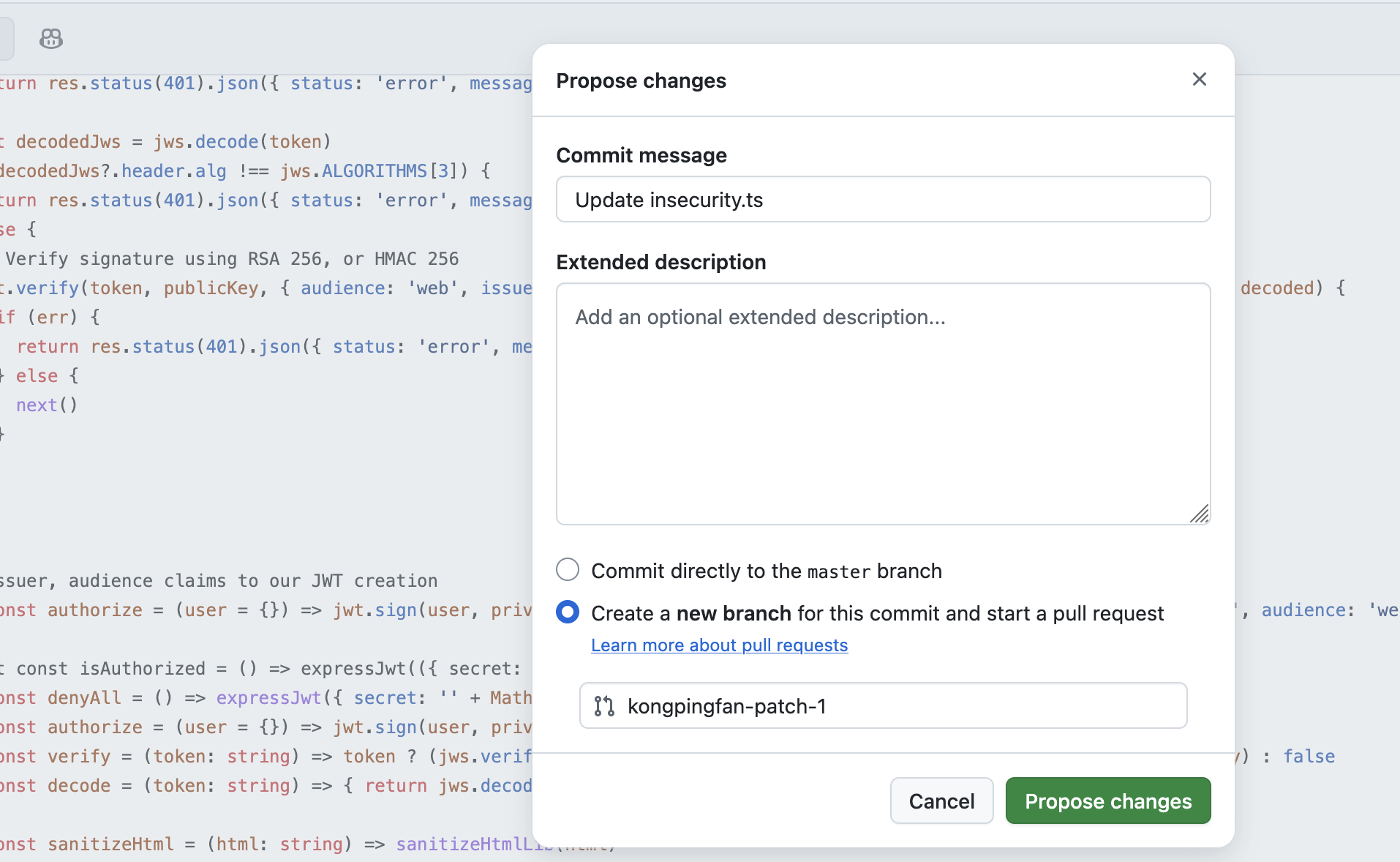Image resolution: width=1400 pixels, height=862 pixels.
Task: Click the textarea resize handle icon
Action: [1199, 514]
